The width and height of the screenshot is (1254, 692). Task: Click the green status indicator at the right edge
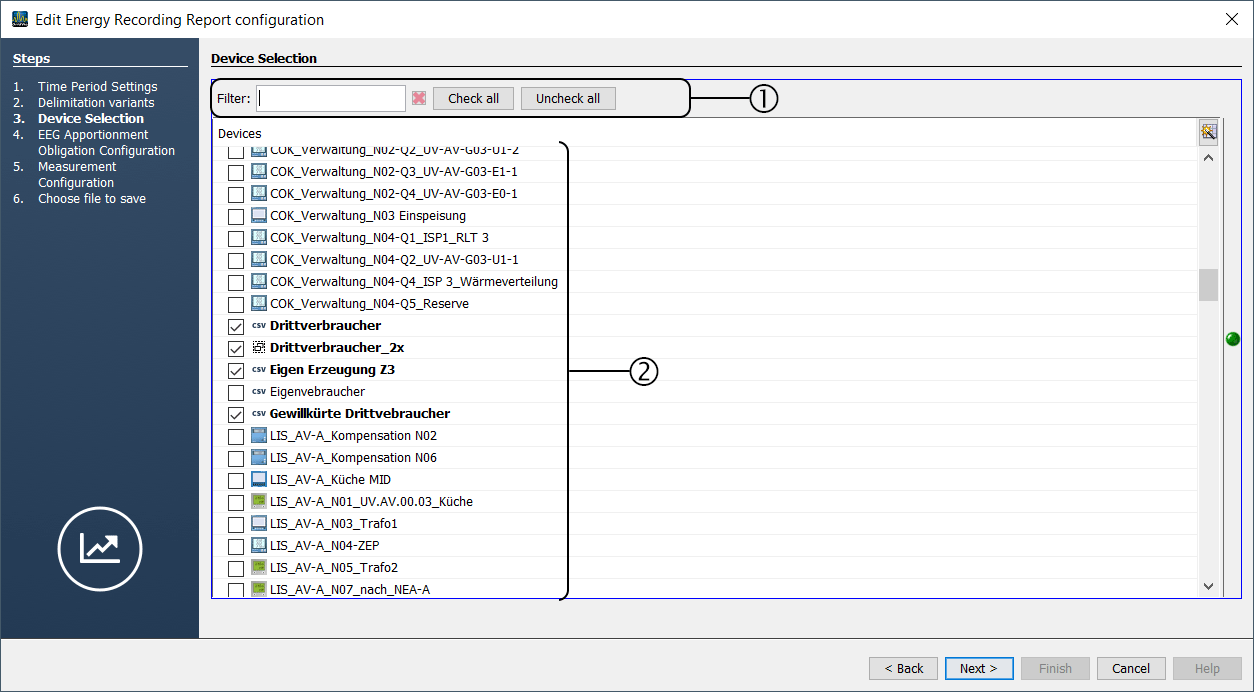(x=1233, y=339)
